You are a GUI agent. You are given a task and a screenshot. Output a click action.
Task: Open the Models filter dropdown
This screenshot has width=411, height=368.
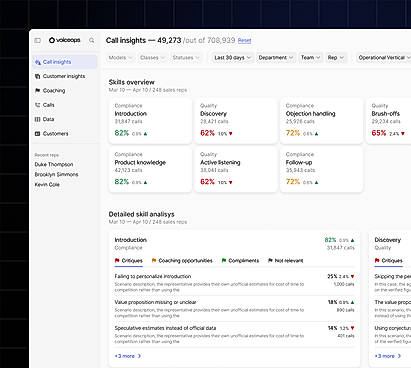(120, 58)
